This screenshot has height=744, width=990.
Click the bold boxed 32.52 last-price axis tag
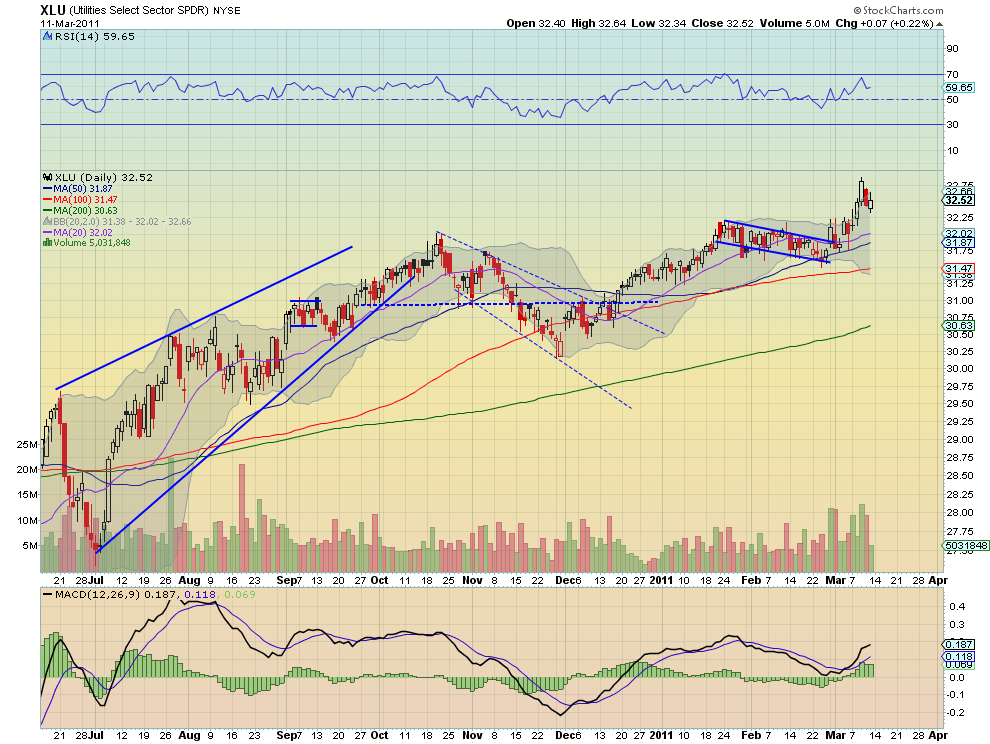pos(959,200)
